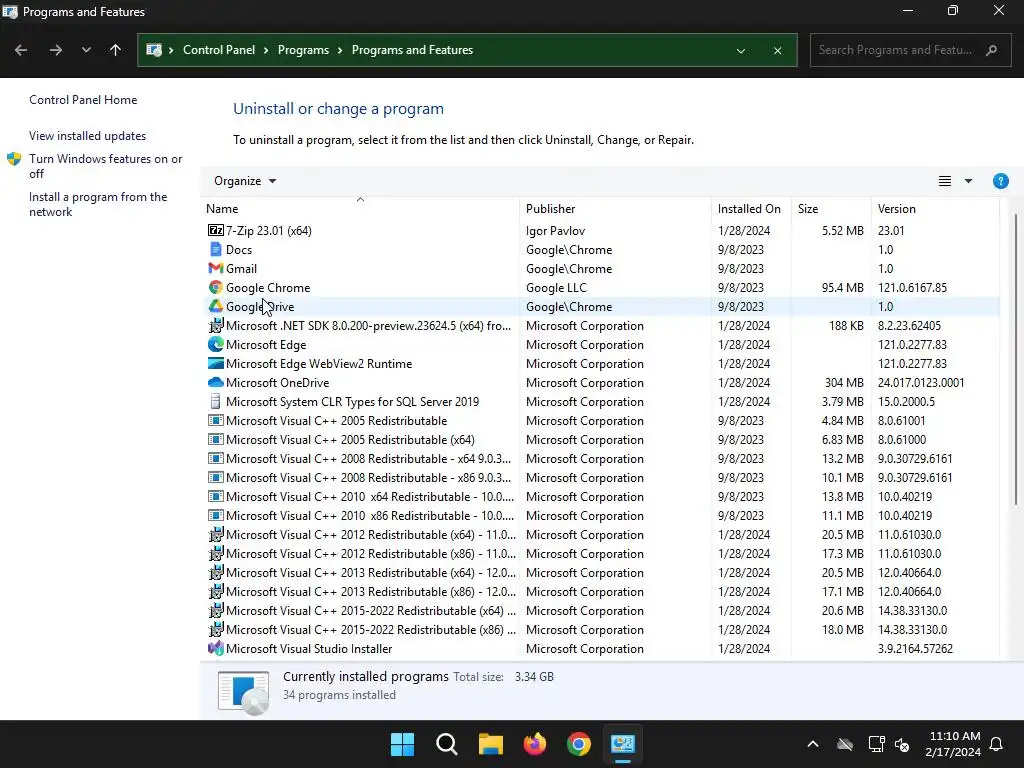Click the address bar Control Panel icon
Image resolution: width=1024 pixels, height=768 pixels.
click(x=154, y=50)
